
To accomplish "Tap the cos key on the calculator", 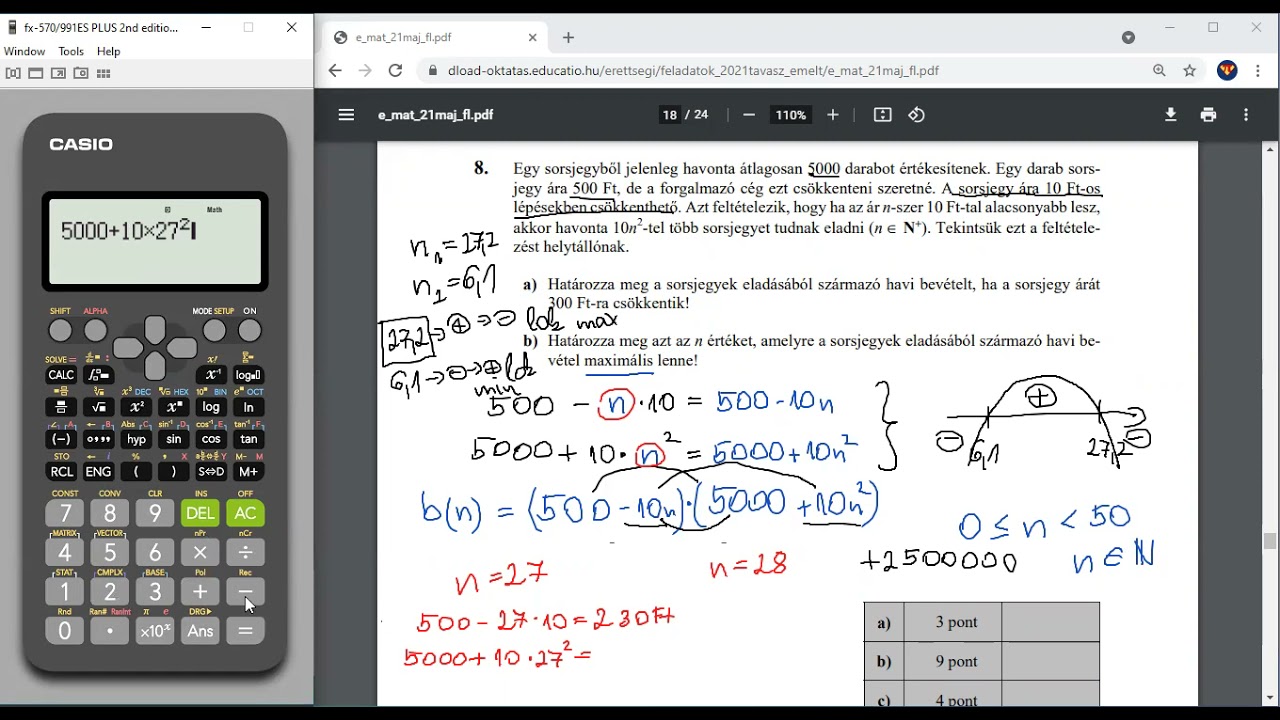I will click(211, 439).
